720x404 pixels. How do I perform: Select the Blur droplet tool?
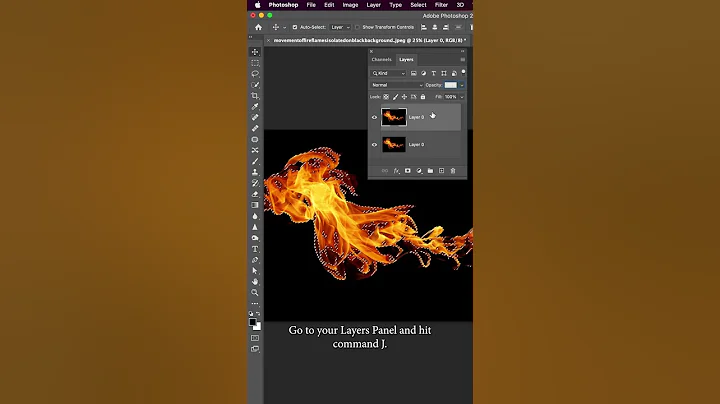[255, 216]
